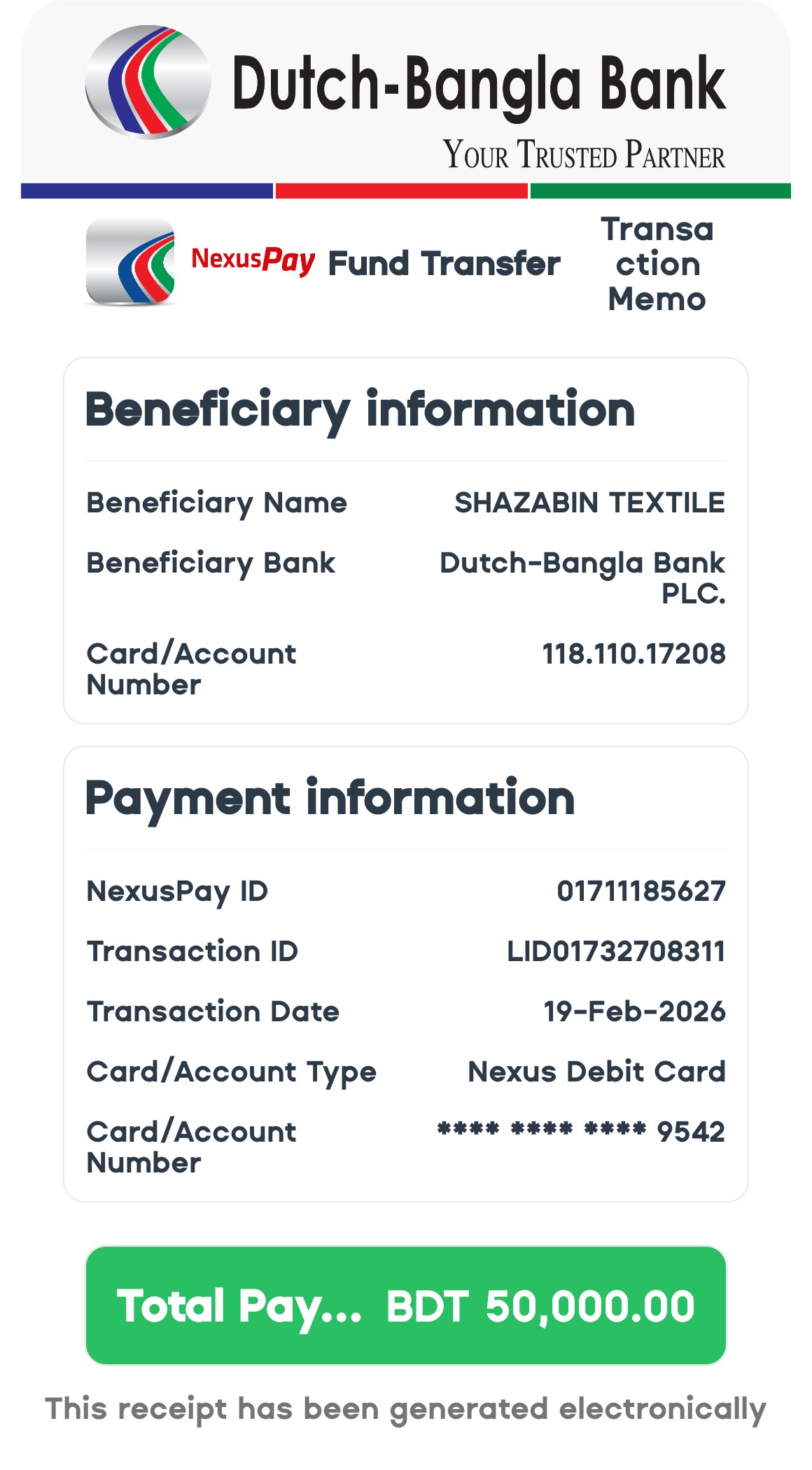This screenshot has height=1470, width=812.
Task: Click the Dutch-Bangla Bank title text
Action: [x=479, y=85]
